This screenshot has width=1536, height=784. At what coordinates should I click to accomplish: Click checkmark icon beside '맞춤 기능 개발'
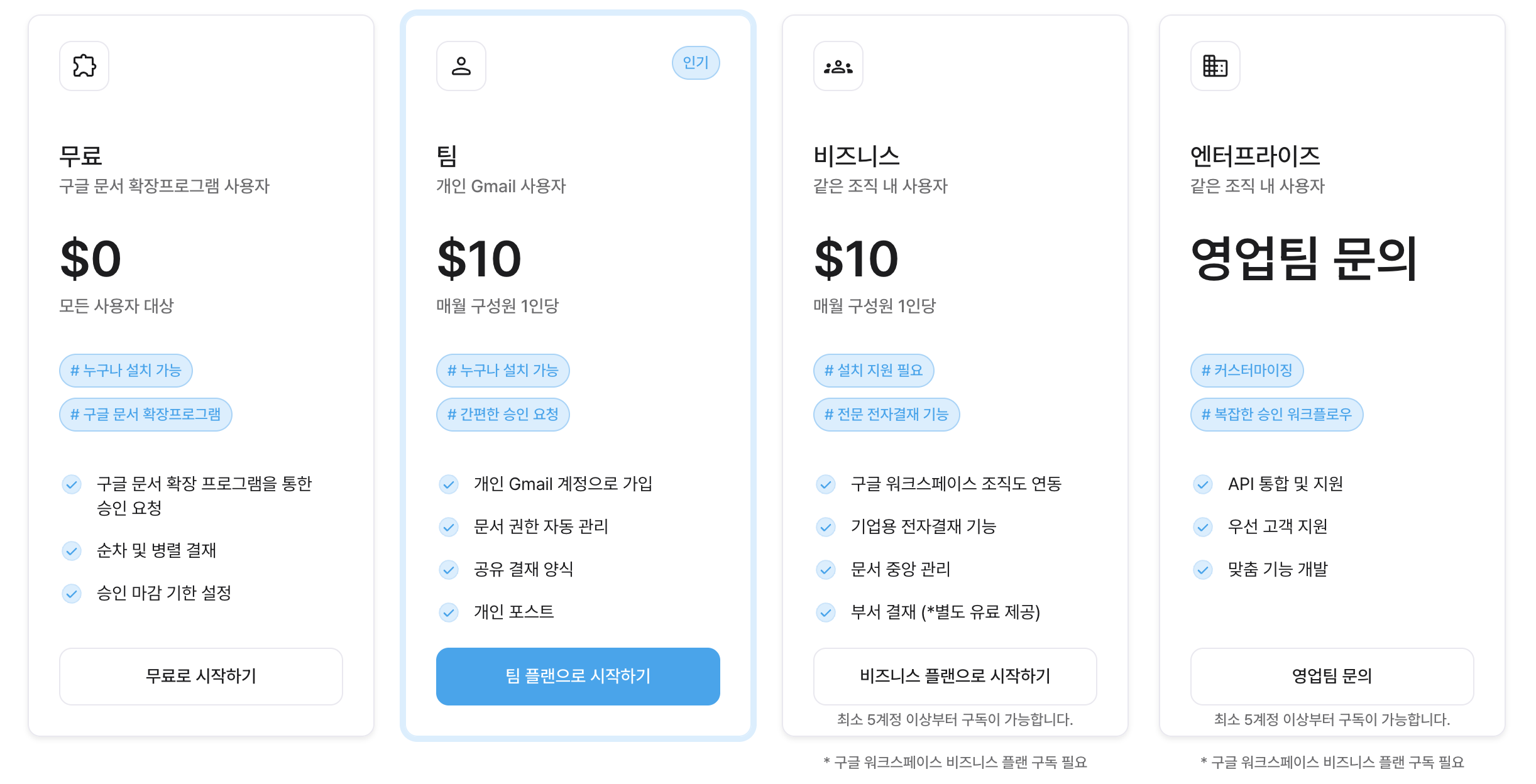[1203, 570]
